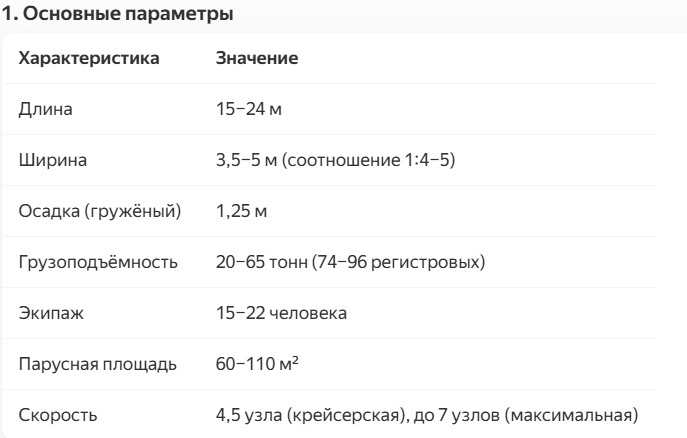Select the 'Грузоподъёмность' row label

(x=98, y=264)
